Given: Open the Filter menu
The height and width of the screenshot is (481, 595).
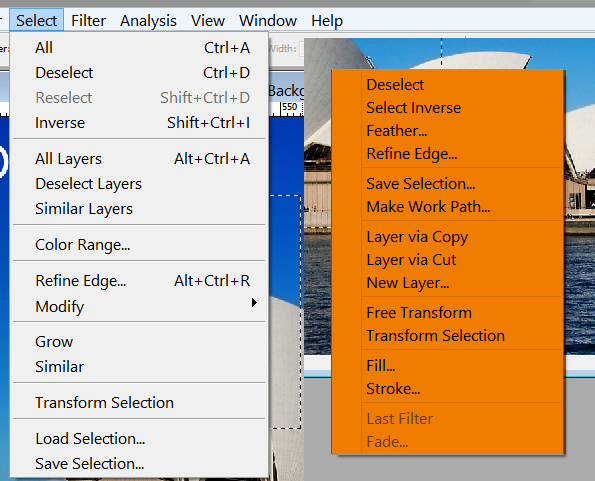Looking at the screenshot, I should pos(88,20).
